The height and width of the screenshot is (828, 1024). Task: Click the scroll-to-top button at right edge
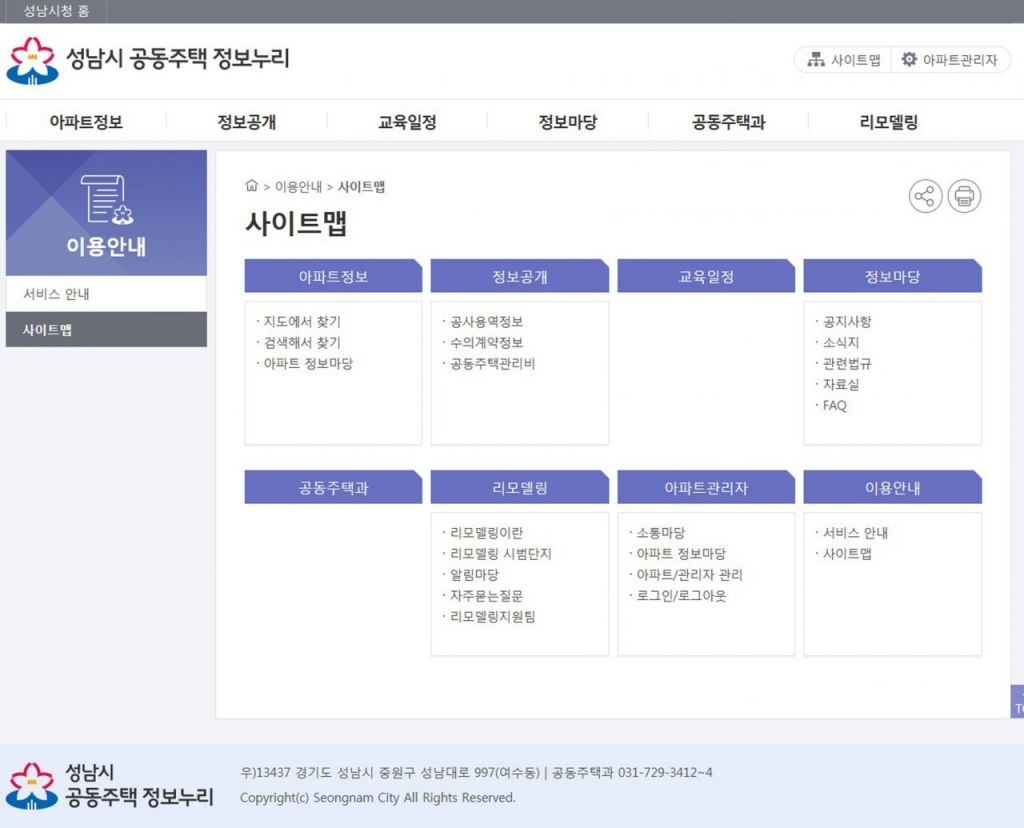1017,701
